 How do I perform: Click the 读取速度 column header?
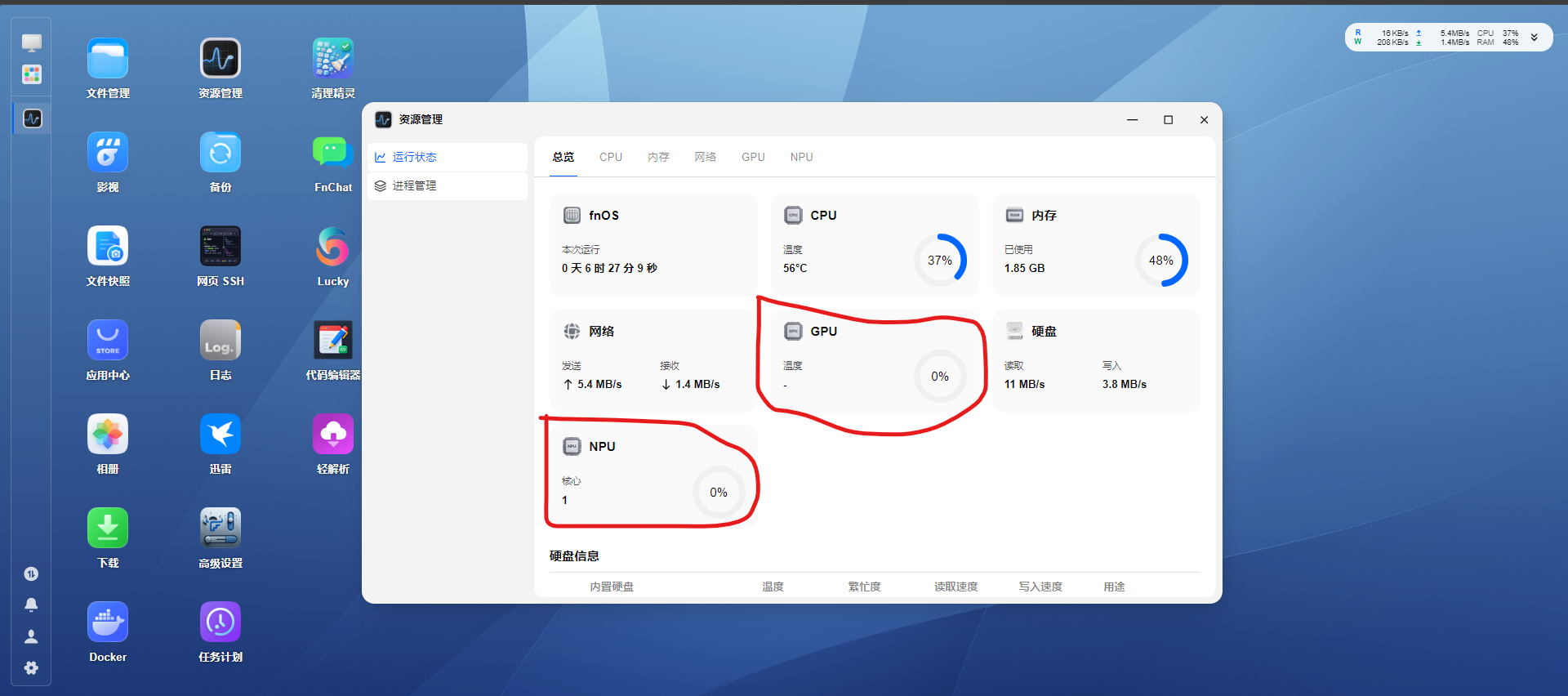tap(956, 587)
